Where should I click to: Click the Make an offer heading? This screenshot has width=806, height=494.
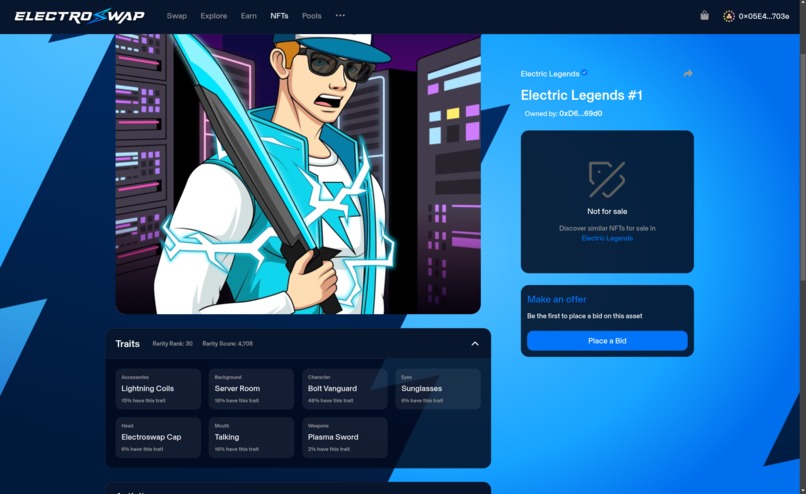pyautogui.click(x=557, y=299)
